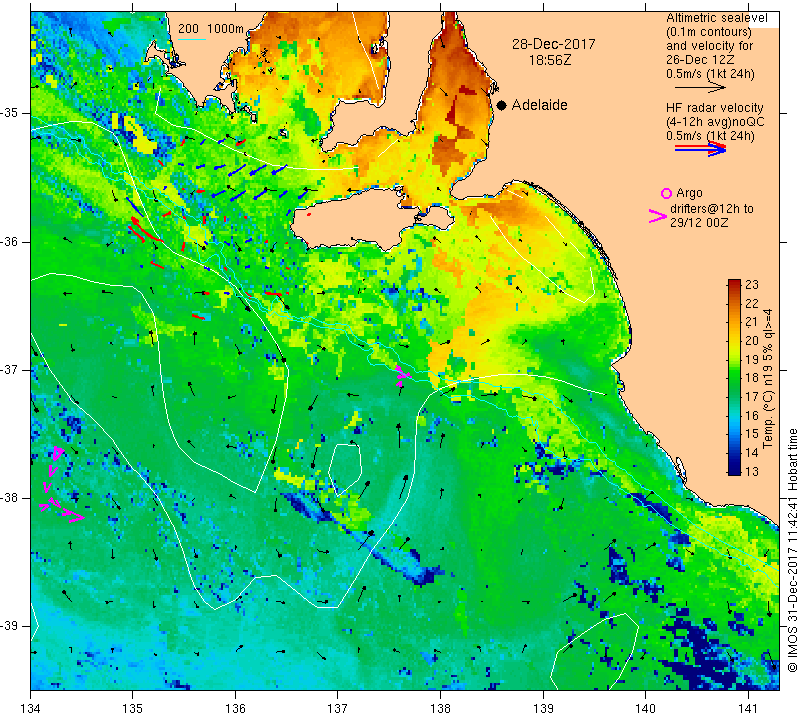Image resolution: width=800 pixels, height=720 pixels.
Task: Click the '135' longitude axis label
Action: (x=133, y=708)
